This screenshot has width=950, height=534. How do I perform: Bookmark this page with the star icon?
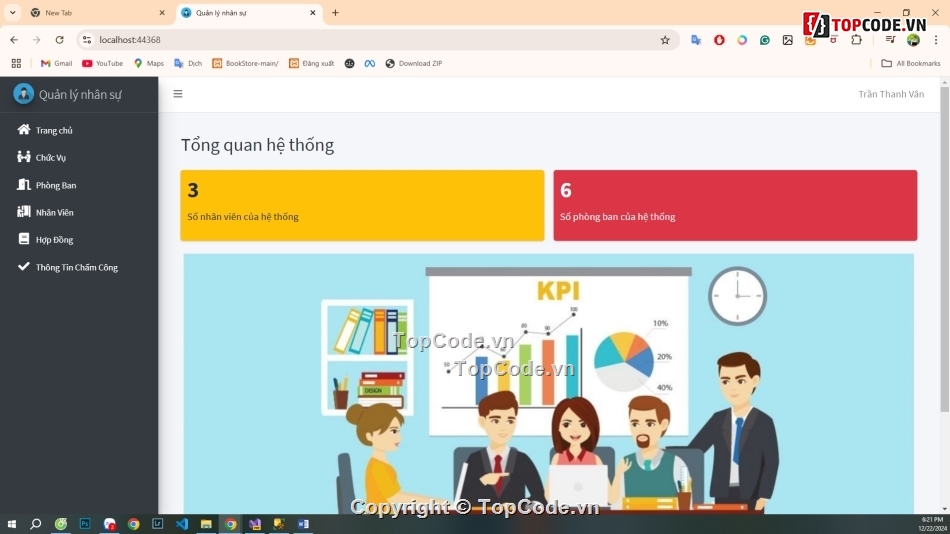tap(665, 40)
